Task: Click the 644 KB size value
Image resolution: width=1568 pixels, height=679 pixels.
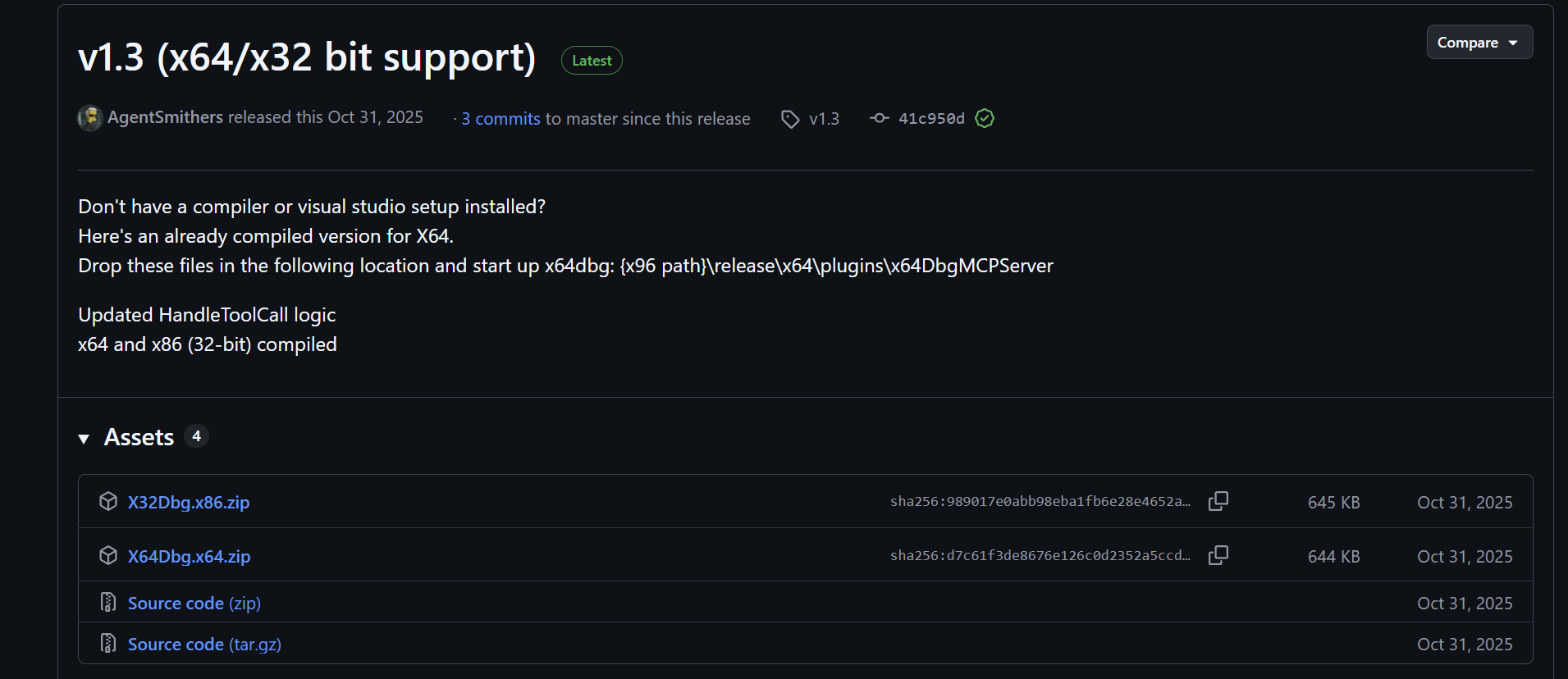Action: 1333,557
